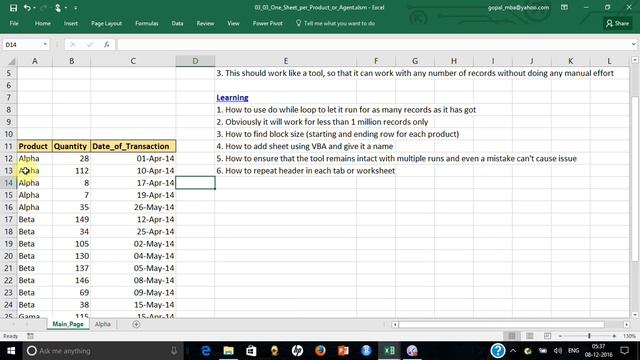Viewport: 640px width, 360px height.
Task: Click cell with quantity 149
Action: 71,220
